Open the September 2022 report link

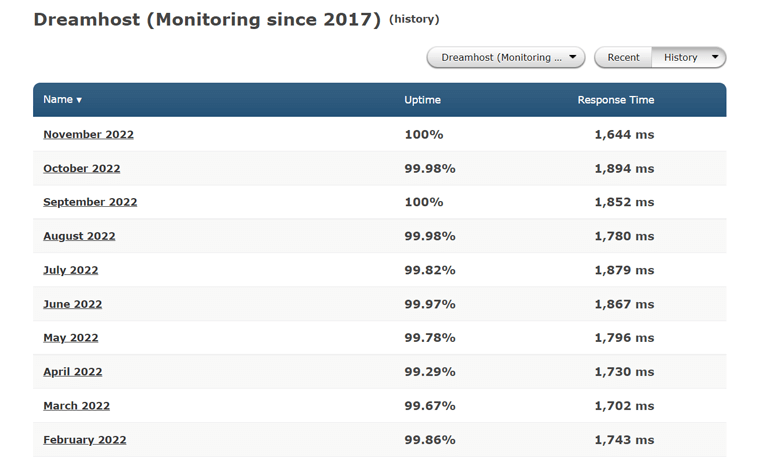(90, 202)
